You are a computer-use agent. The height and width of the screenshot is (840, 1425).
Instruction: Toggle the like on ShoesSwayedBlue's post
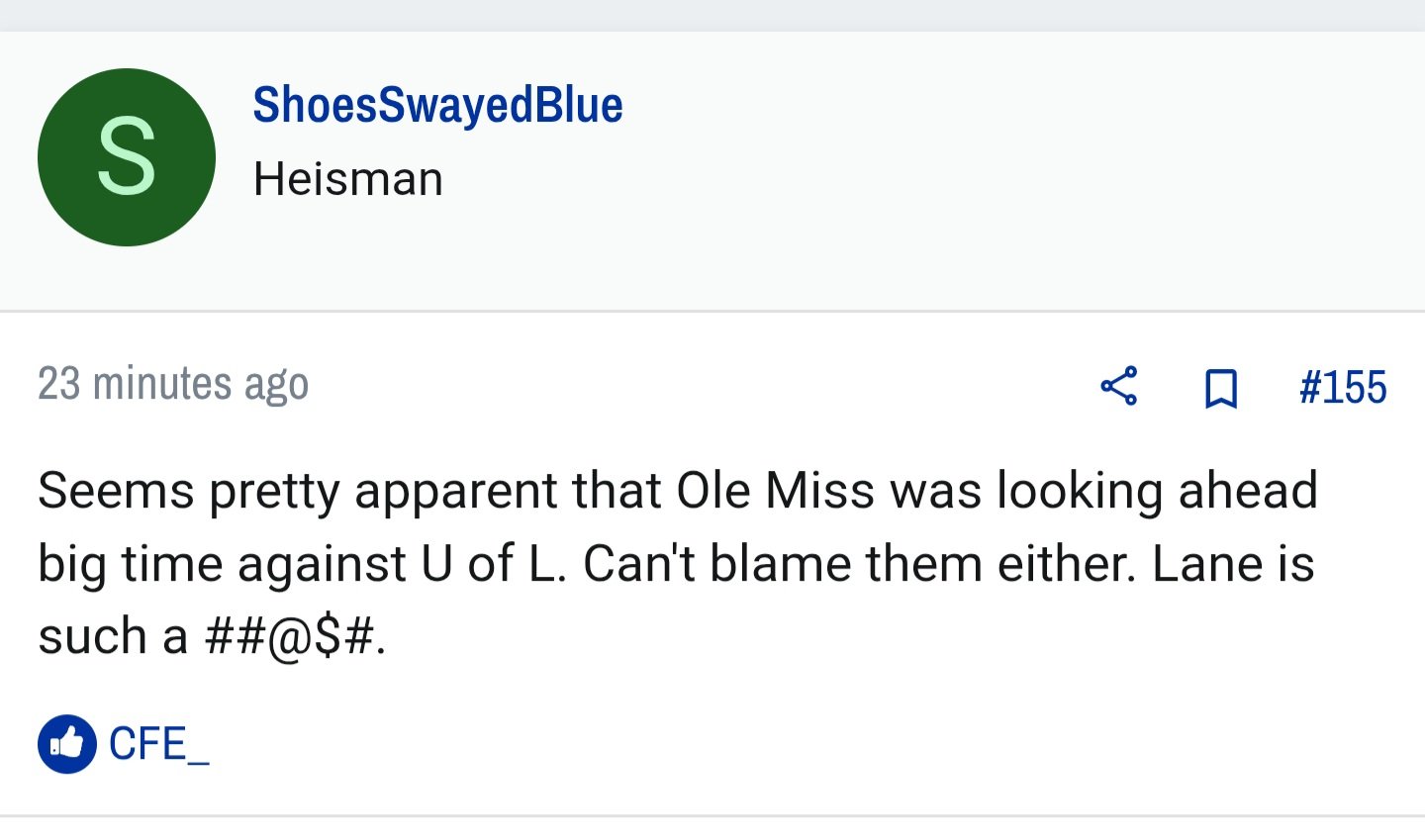point(67,743)
